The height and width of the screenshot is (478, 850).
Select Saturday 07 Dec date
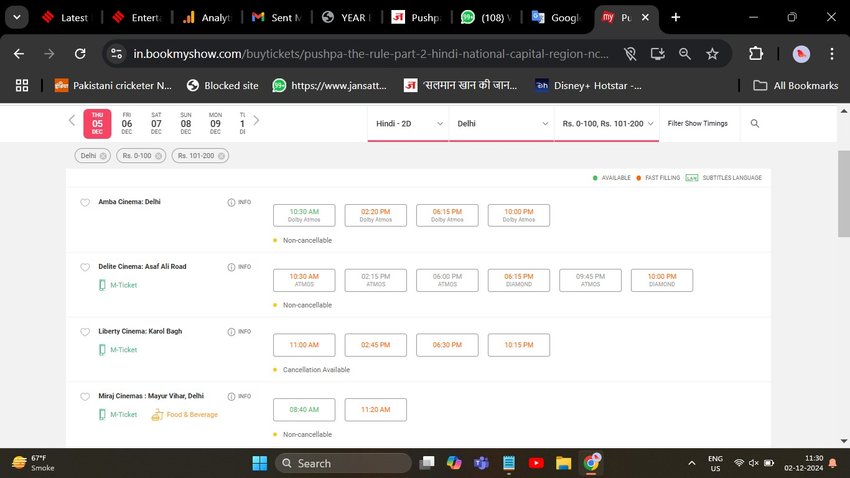click(x=156, y=124)
